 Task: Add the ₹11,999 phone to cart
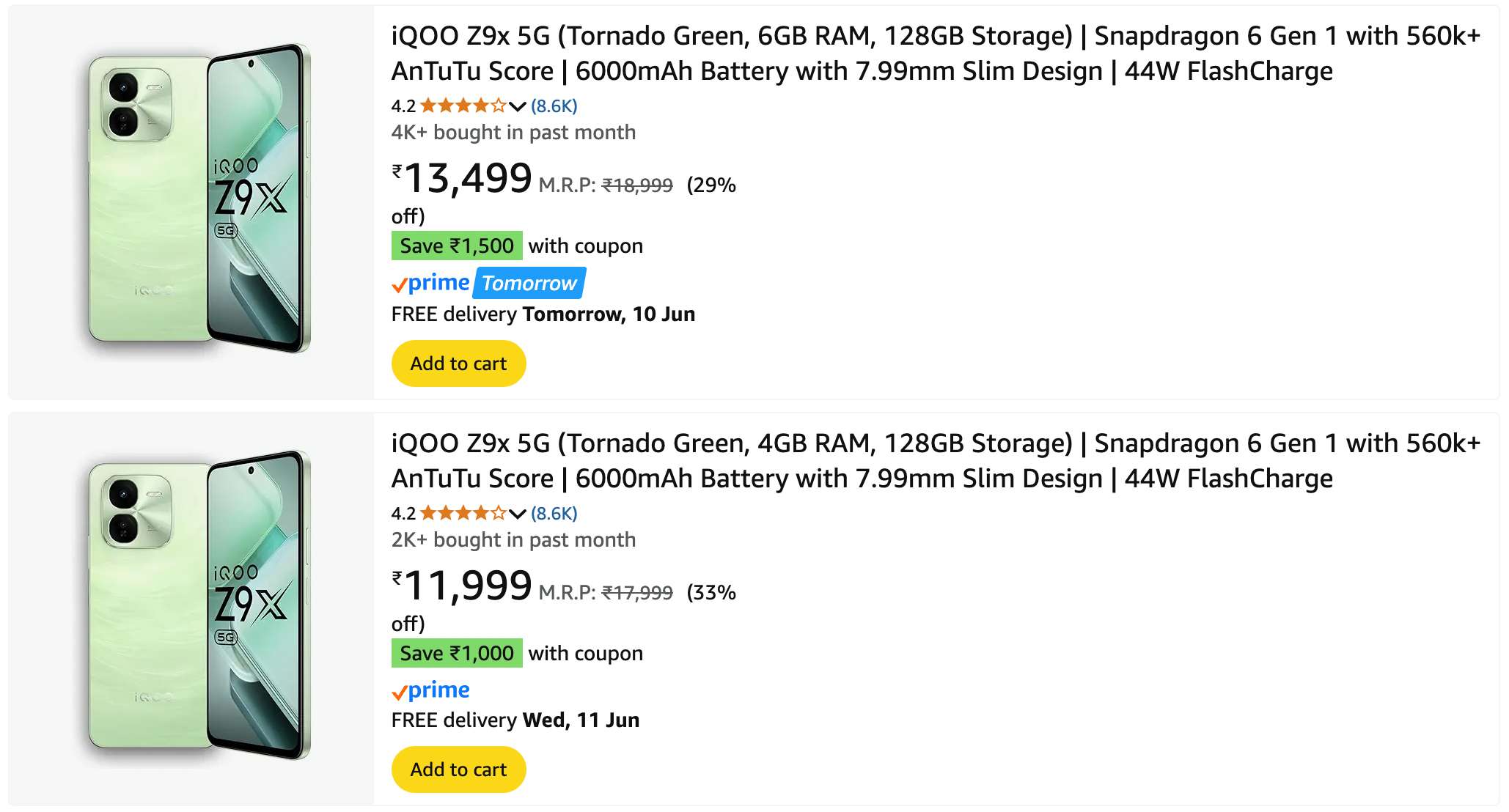(459, 769)
